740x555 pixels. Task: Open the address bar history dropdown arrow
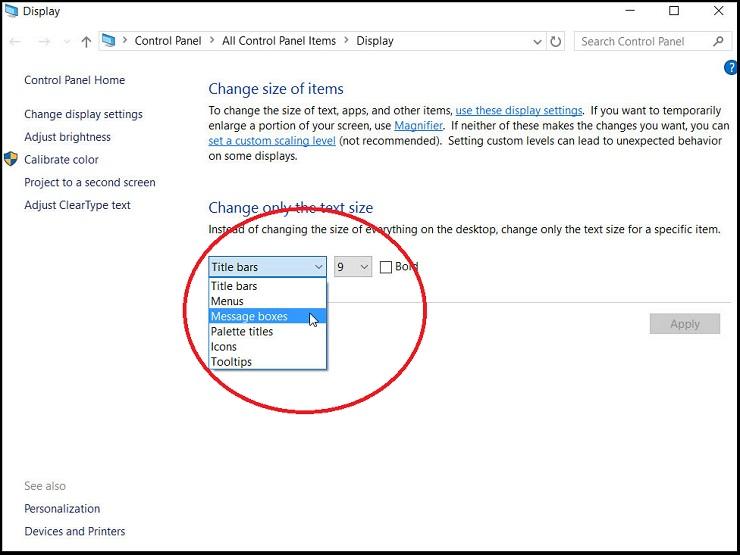point(537,41)
